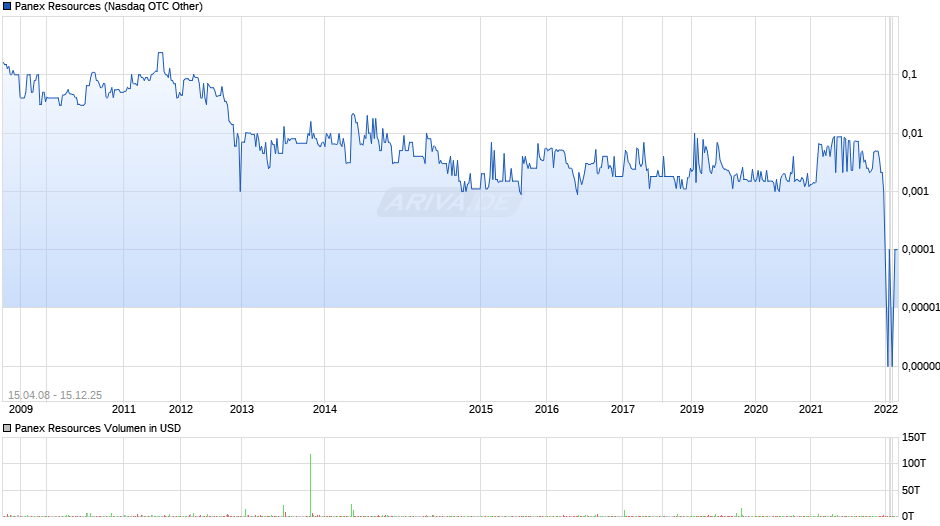The height and width of the screenshot is (526, 940).
Task: Click the tallest green volume bar near 2014
Action: pos(311,485)
